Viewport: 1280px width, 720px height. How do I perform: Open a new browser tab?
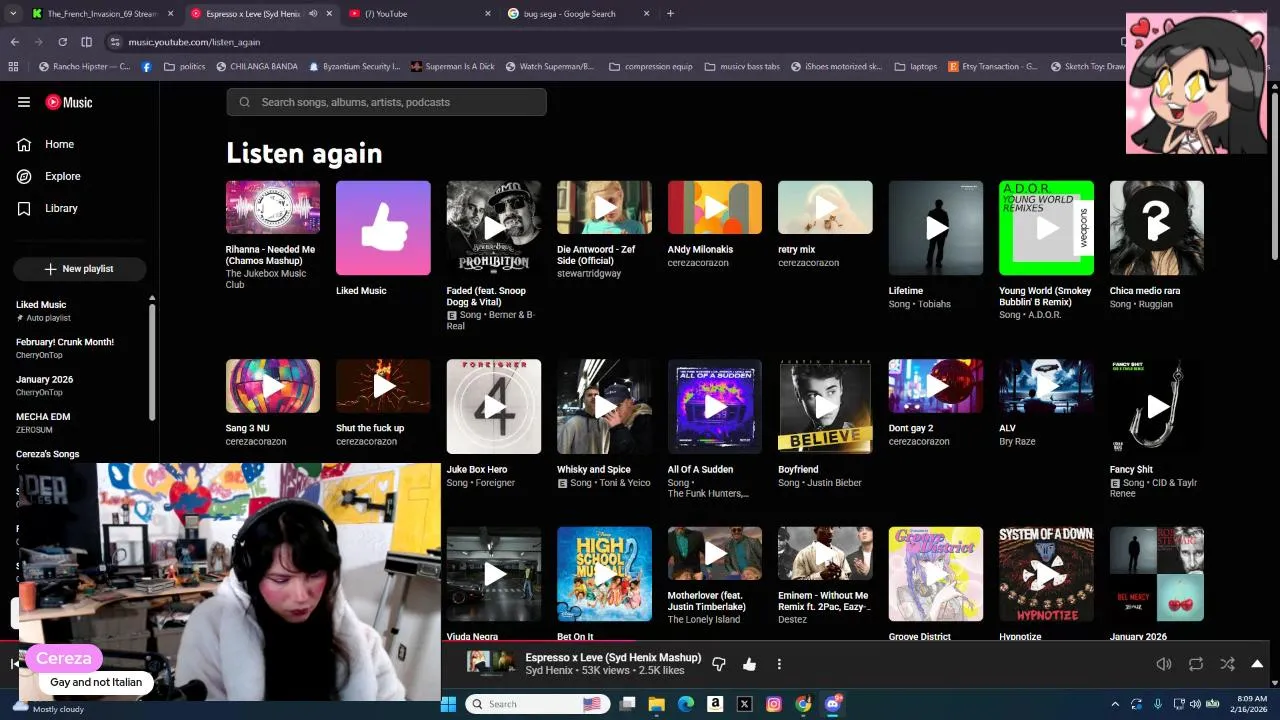click(670, 14)
